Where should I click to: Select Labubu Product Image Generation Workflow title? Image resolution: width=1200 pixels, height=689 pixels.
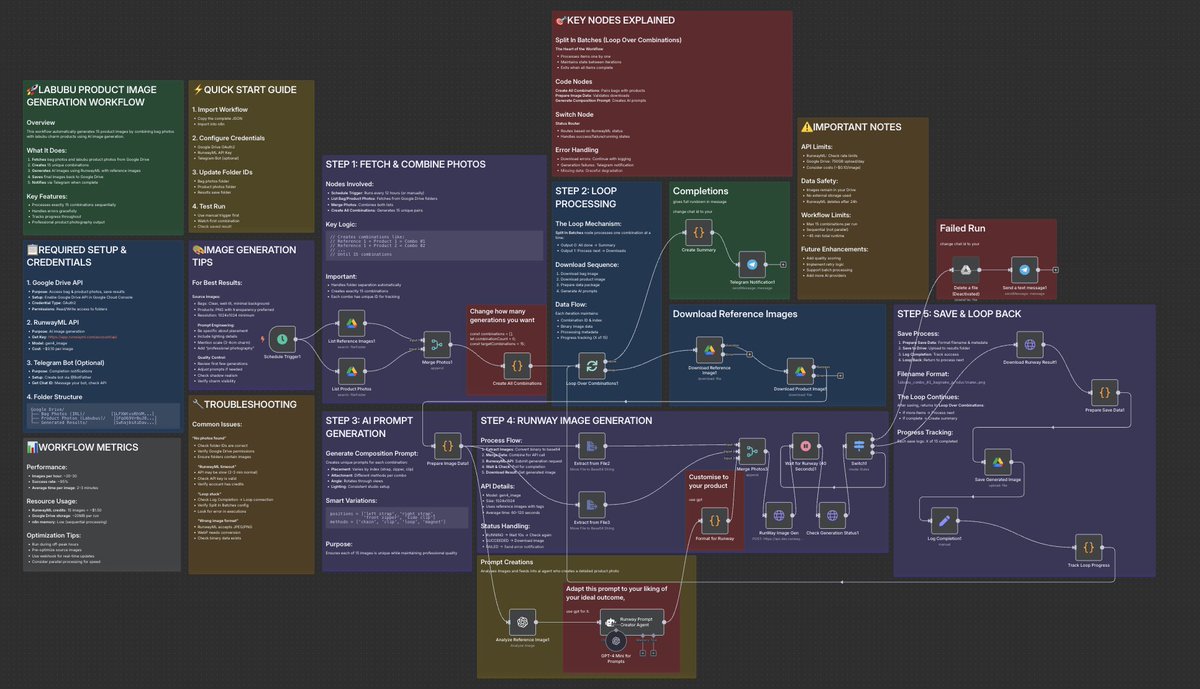91,96
